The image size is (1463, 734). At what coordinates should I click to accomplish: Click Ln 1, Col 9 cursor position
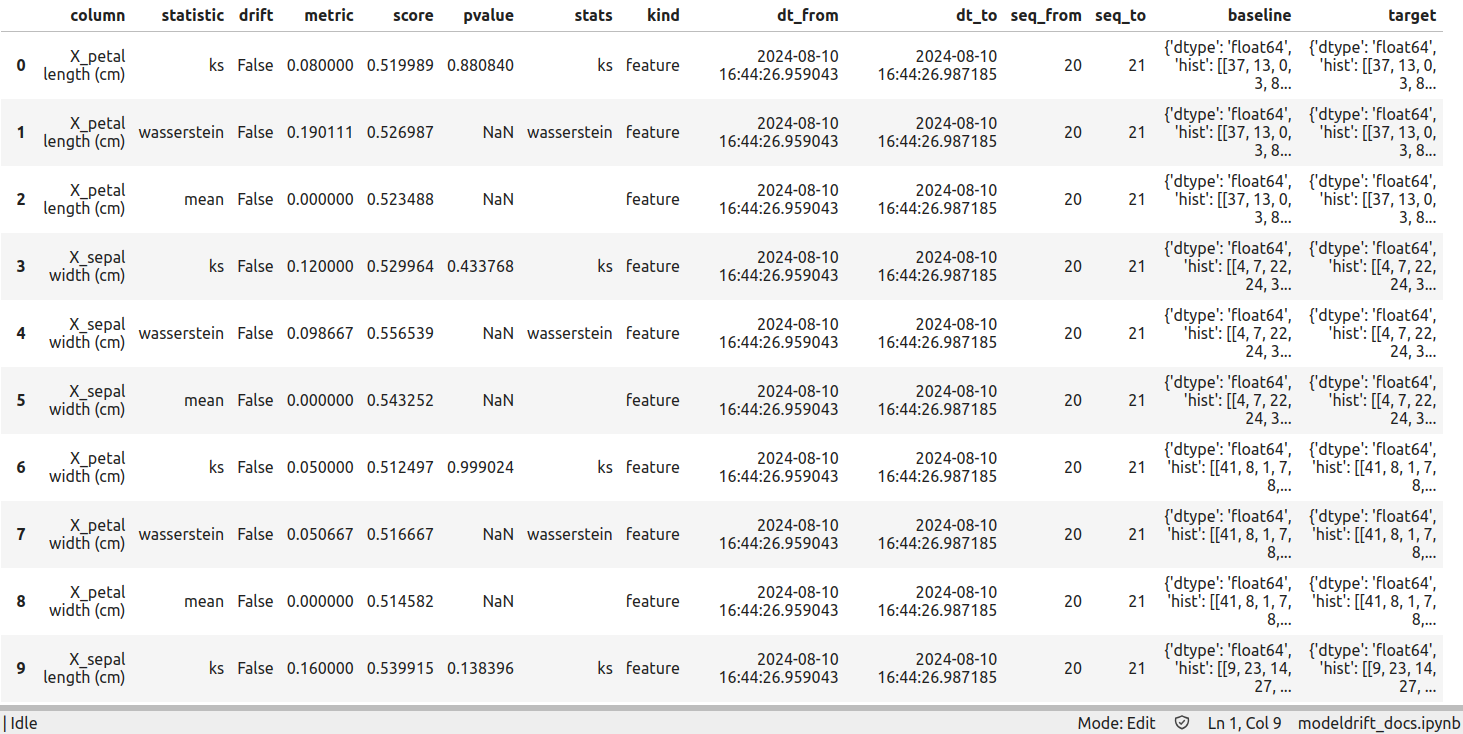click(1244, 723)
